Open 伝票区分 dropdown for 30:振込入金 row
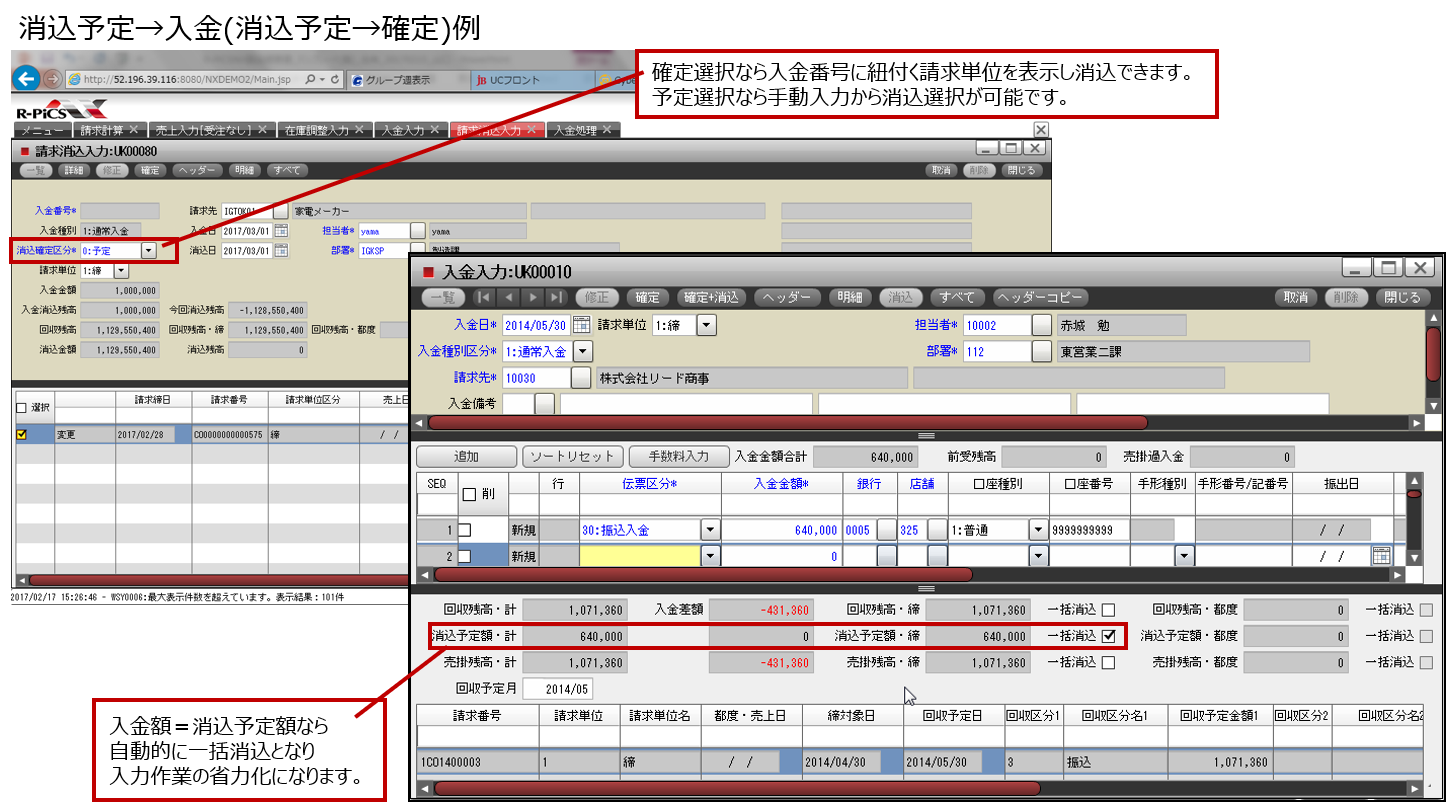The image size is (1446, 802). click(710, 530)
